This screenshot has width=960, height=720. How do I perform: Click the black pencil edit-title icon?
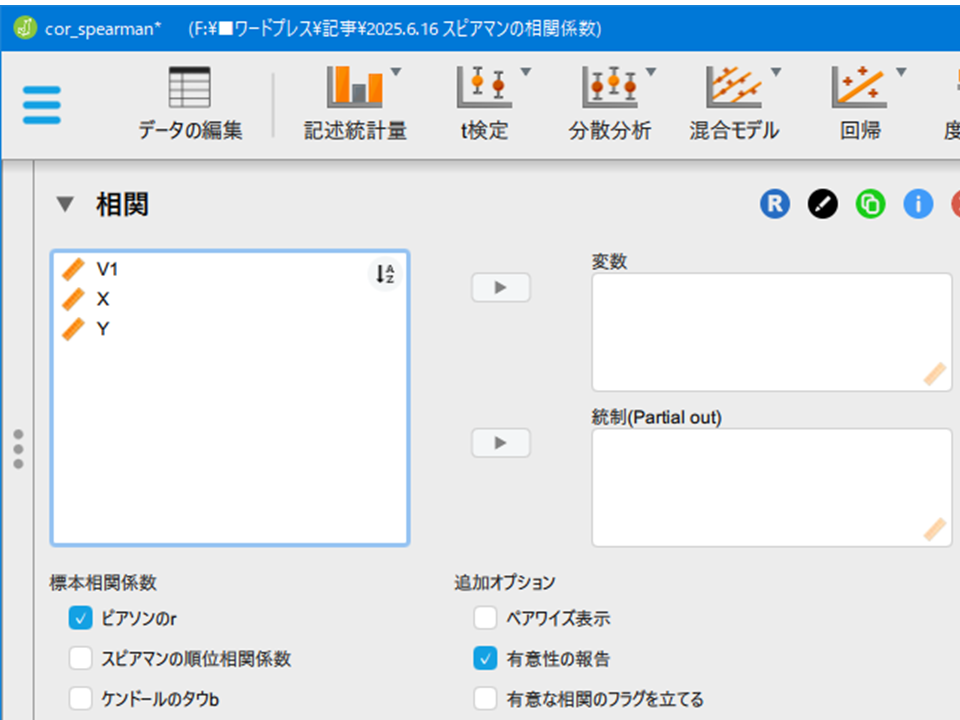point(823,204)
